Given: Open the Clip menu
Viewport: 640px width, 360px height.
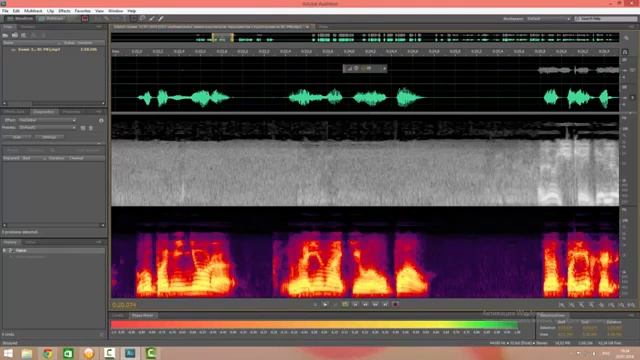Looking at the screenshot, I should pos(50,11).
